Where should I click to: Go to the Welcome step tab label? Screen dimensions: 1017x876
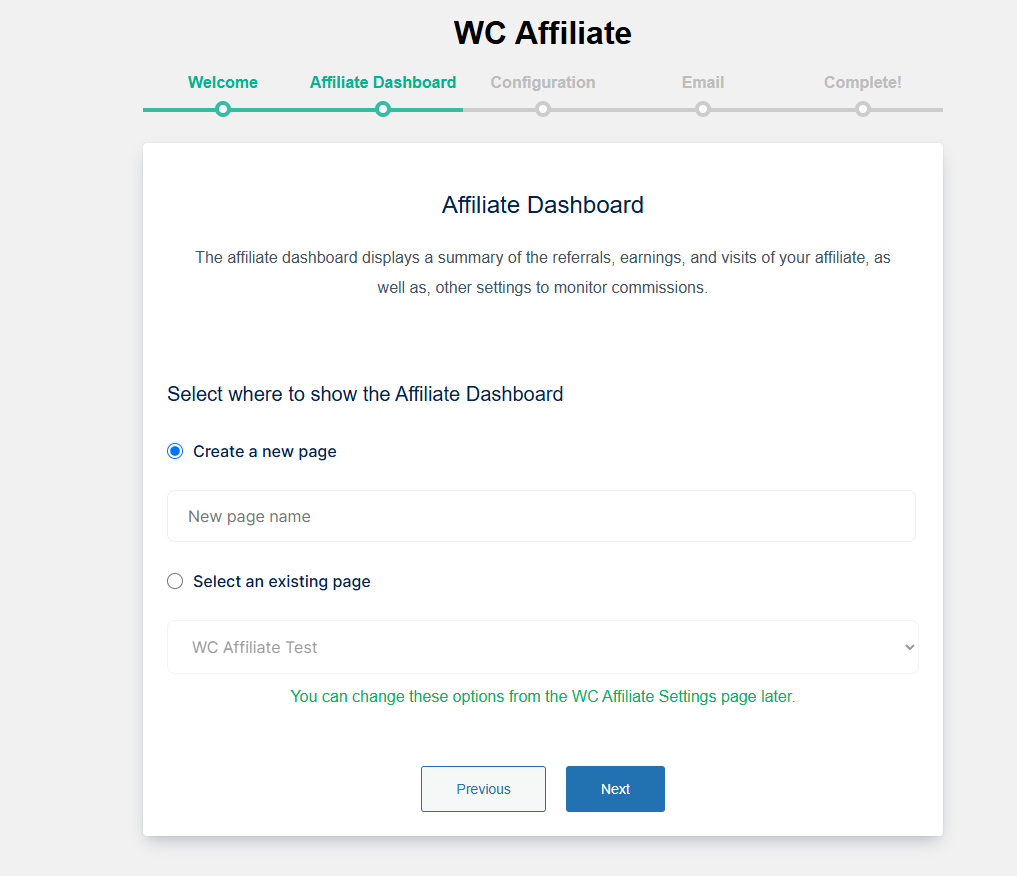[222, 82]
